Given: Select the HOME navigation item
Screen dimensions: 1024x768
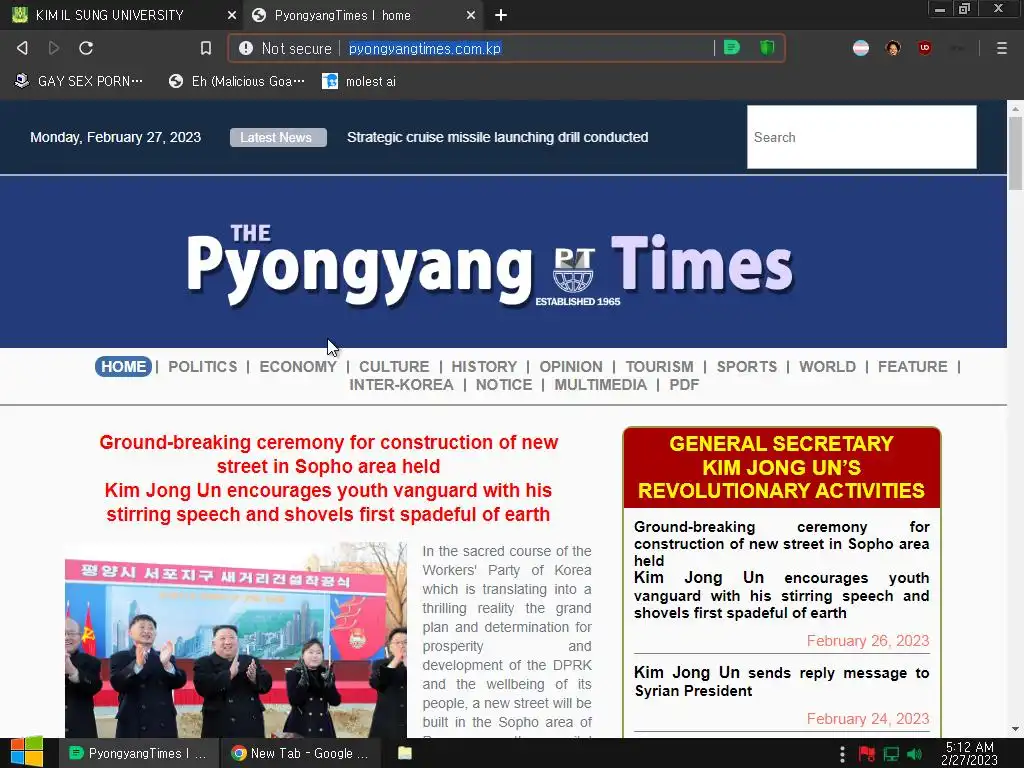Looking at the screenshot, I should 123,366.
